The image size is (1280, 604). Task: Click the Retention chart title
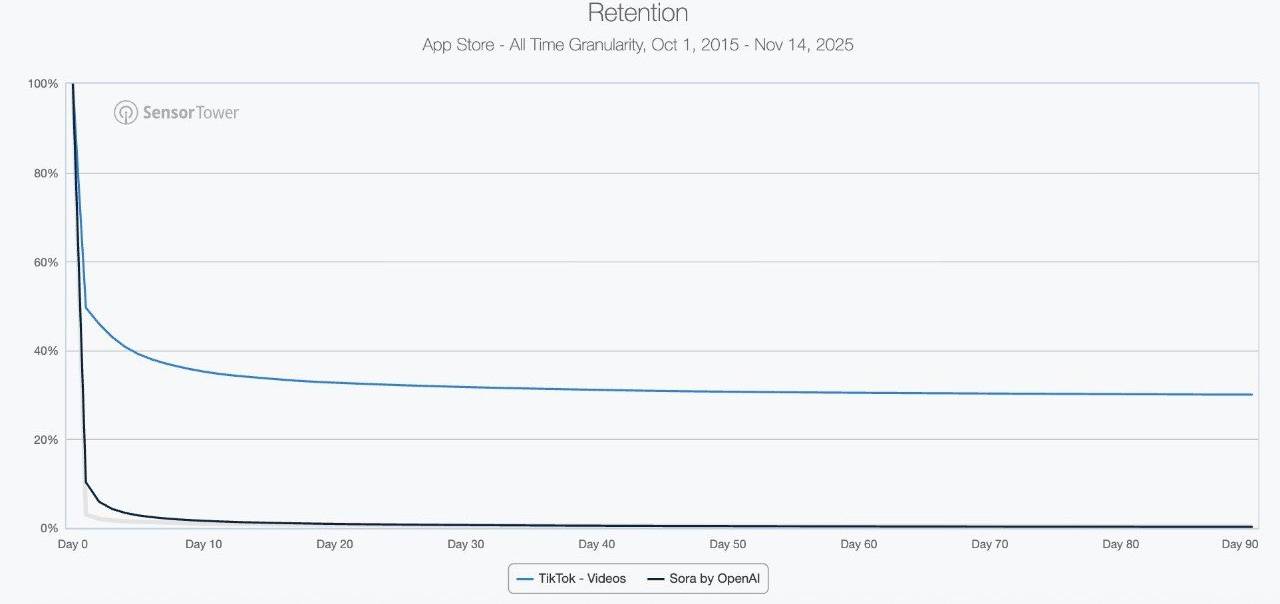tap(637, 14)
